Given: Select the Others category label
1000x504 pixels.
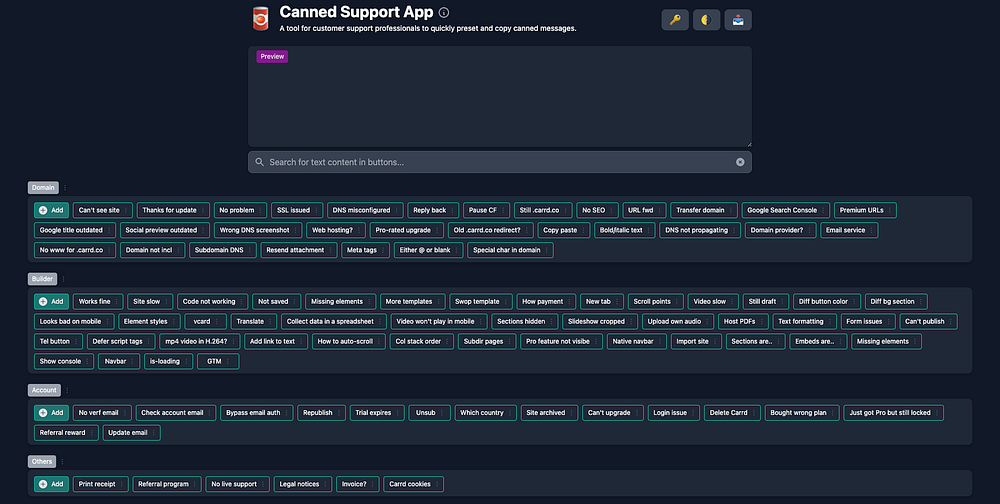Looking at the screenshot, I should (x=41, y=461).
